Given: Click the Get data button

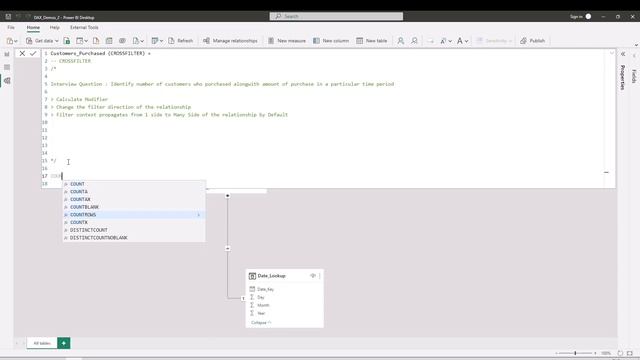Looking at the screenshot, I should tap(39, 41).
